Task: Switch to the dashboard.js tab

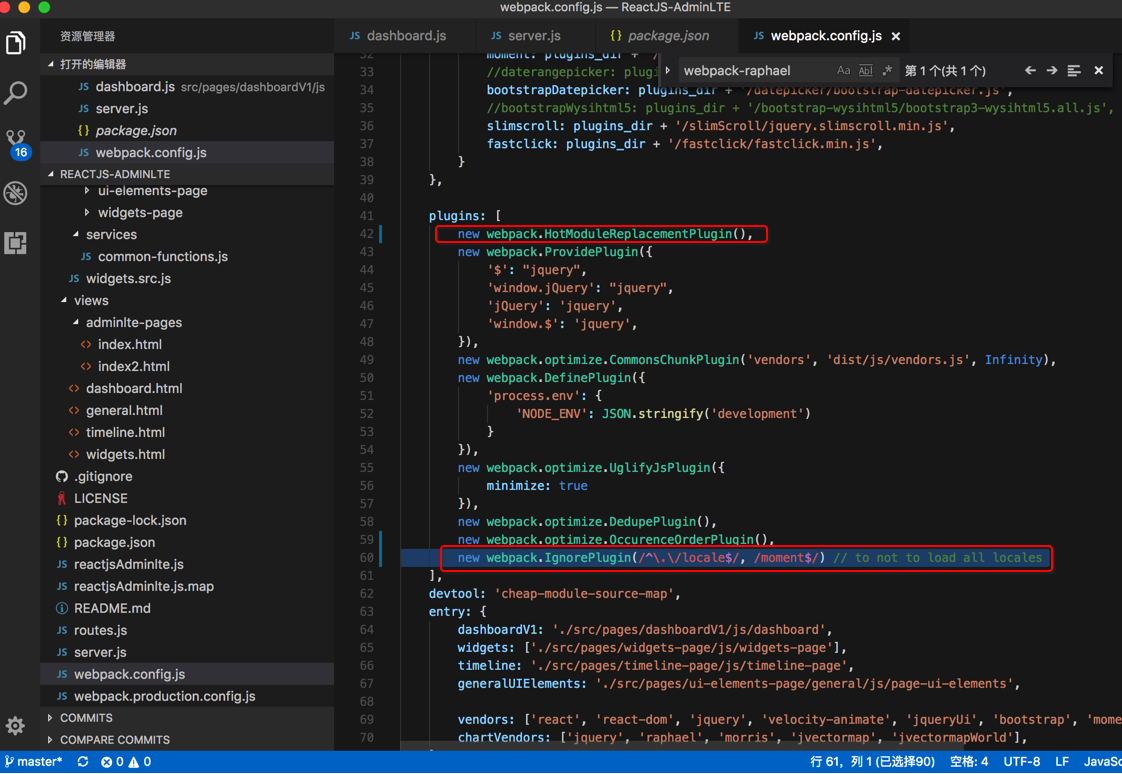Action: (x=398, y=36)
